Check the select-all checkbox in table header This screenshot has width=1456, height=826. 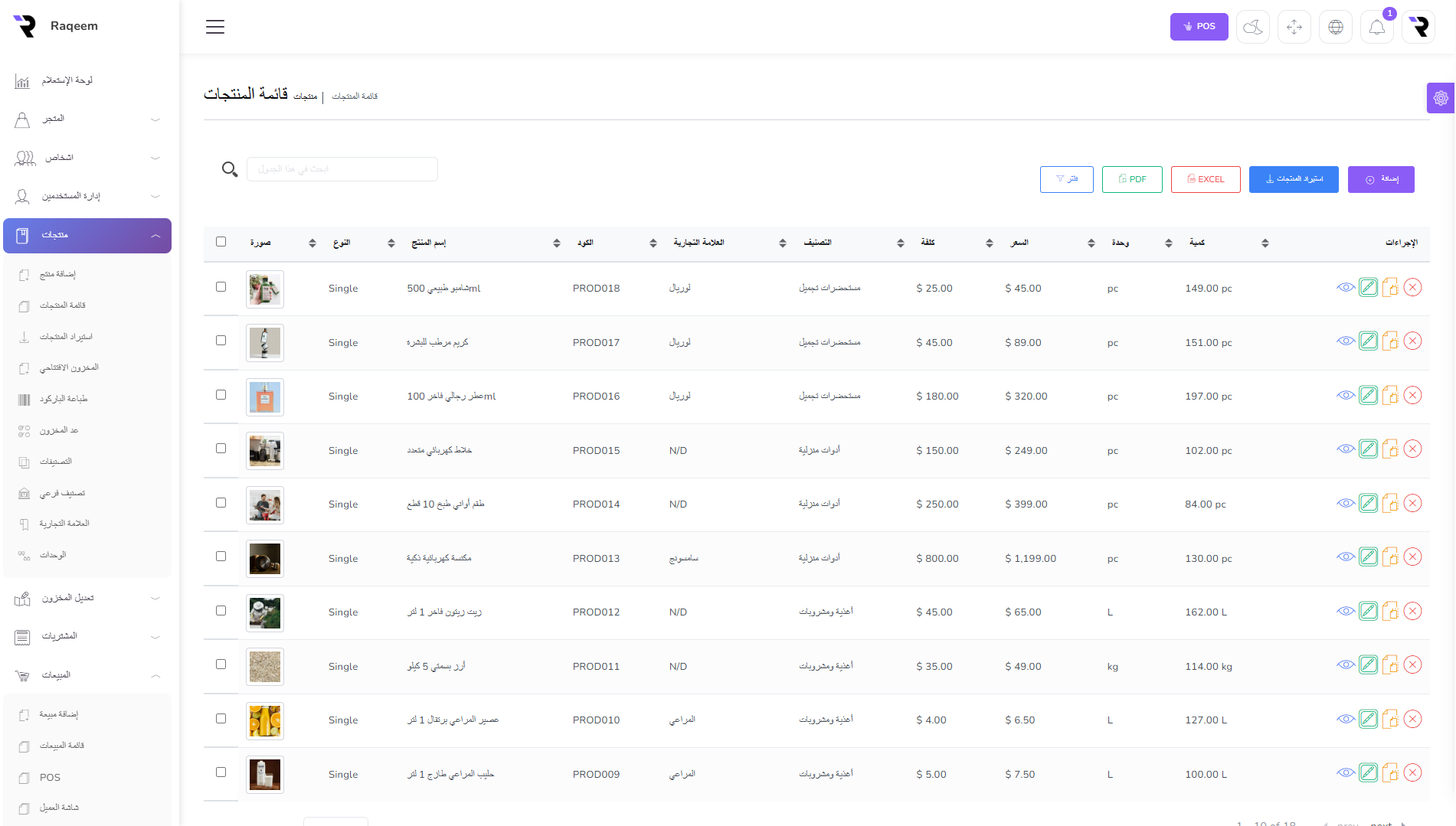(x=221, y=242)
